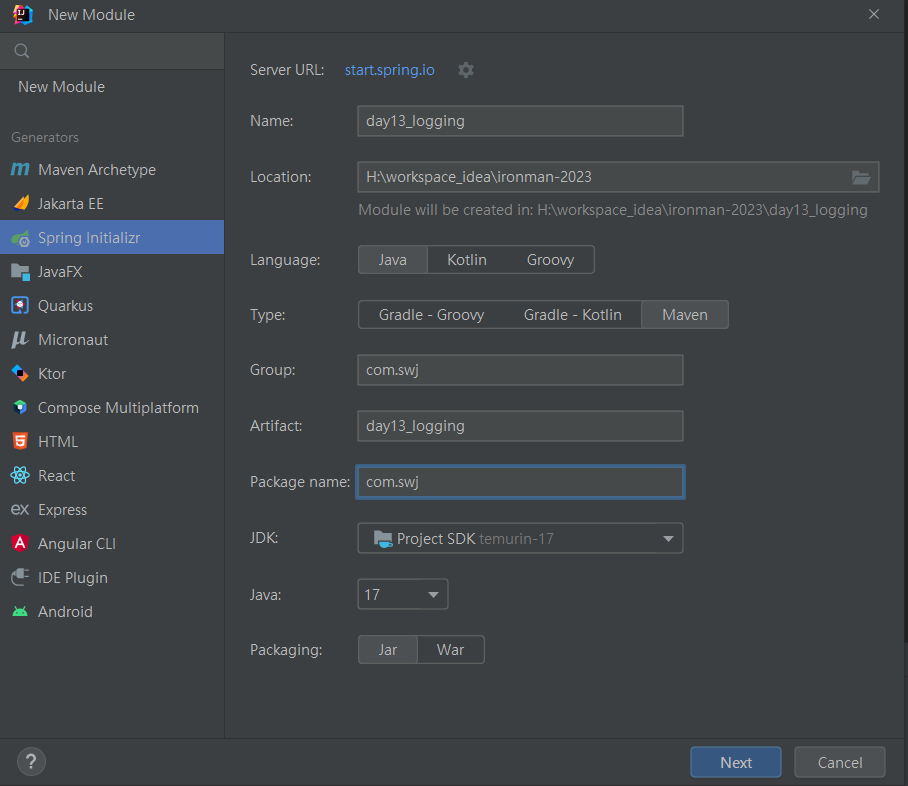908x786 pixels.
Task: Click the Android robot icon
Action: click(20, 612)
